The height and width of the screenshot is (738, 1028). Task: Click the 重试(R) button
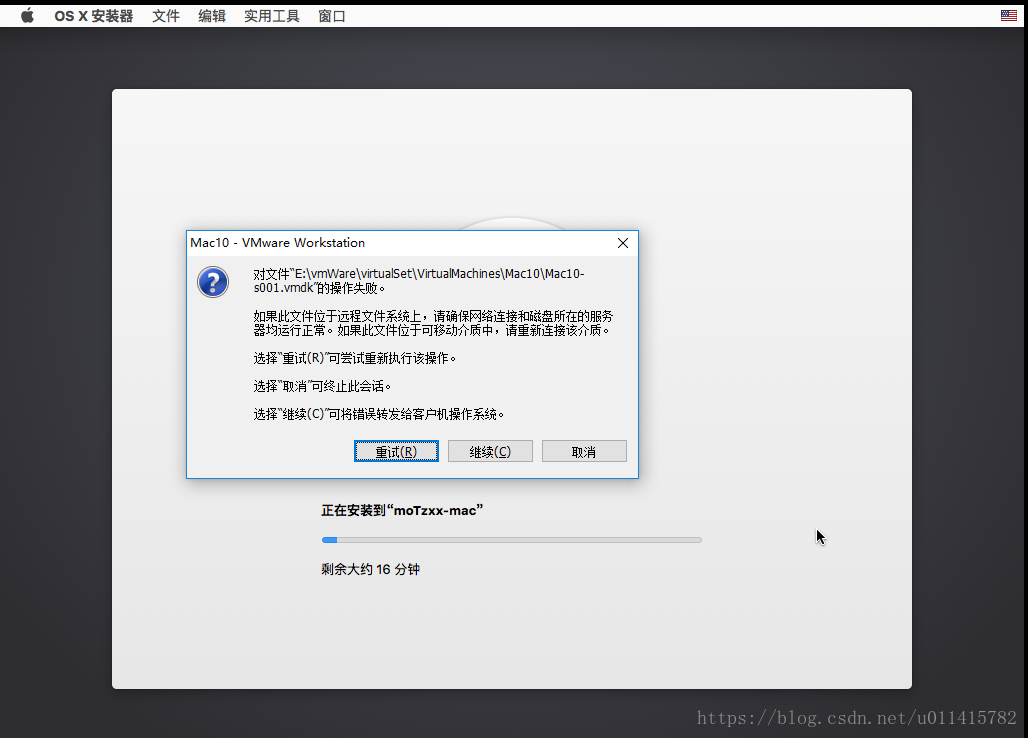(396, 452)
